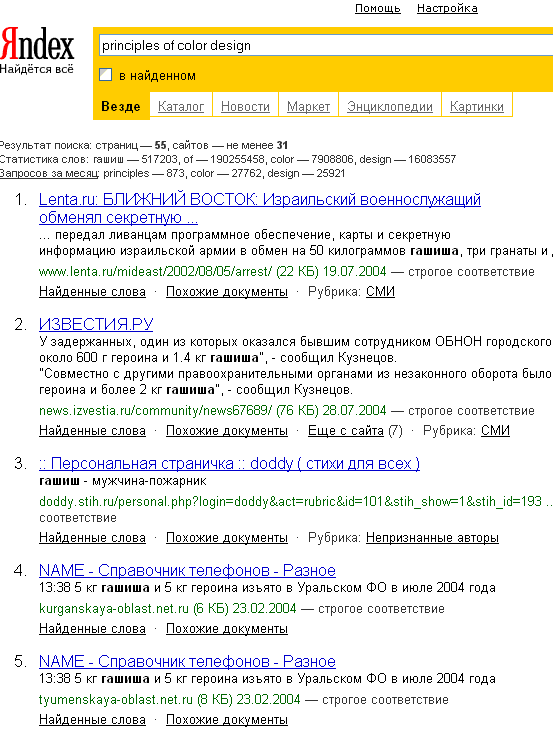Open 'Запросов за месяц' statistics link

pyautogui.click(x=50, y=173)
